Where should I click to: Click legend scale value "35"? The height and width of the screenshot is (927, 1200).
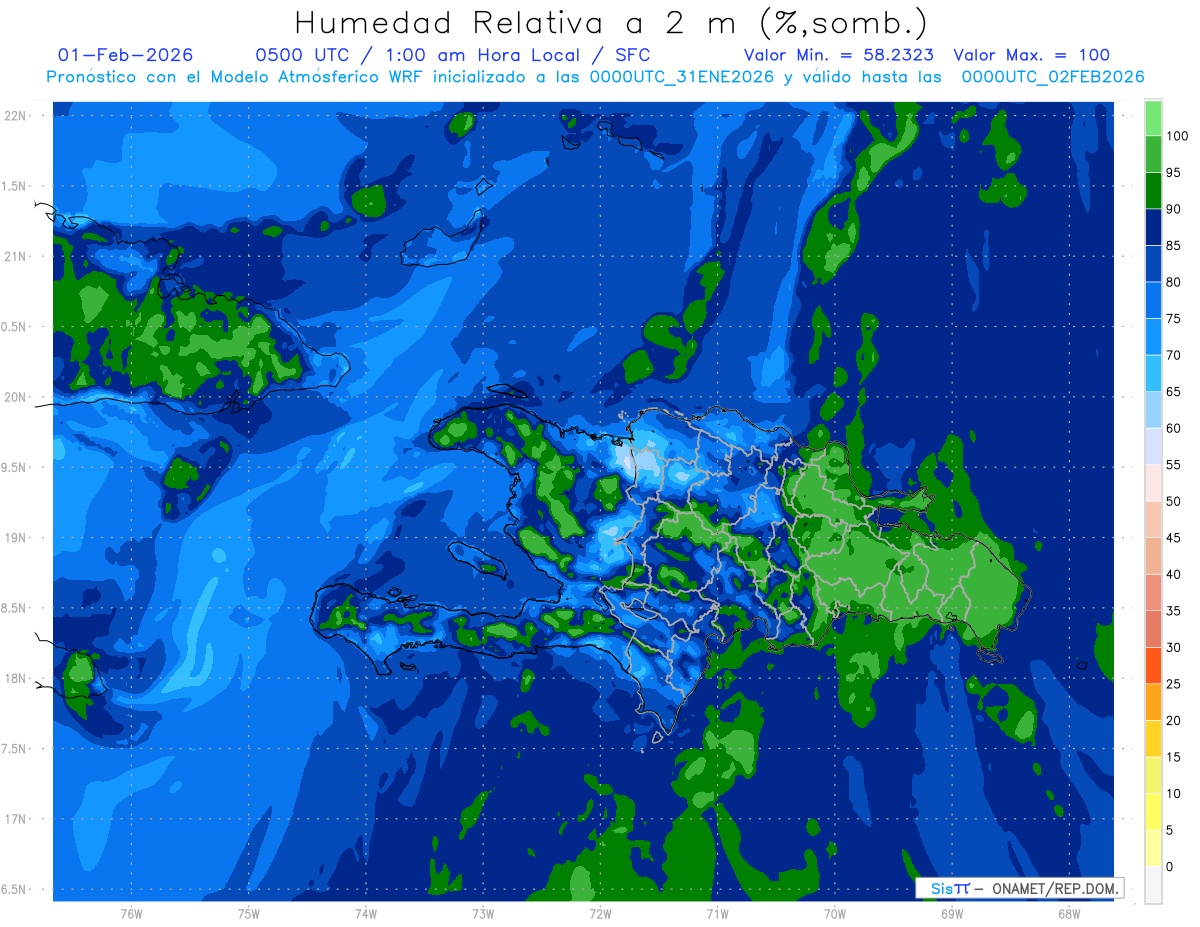pyautogui.click(x=1175, y=611)
